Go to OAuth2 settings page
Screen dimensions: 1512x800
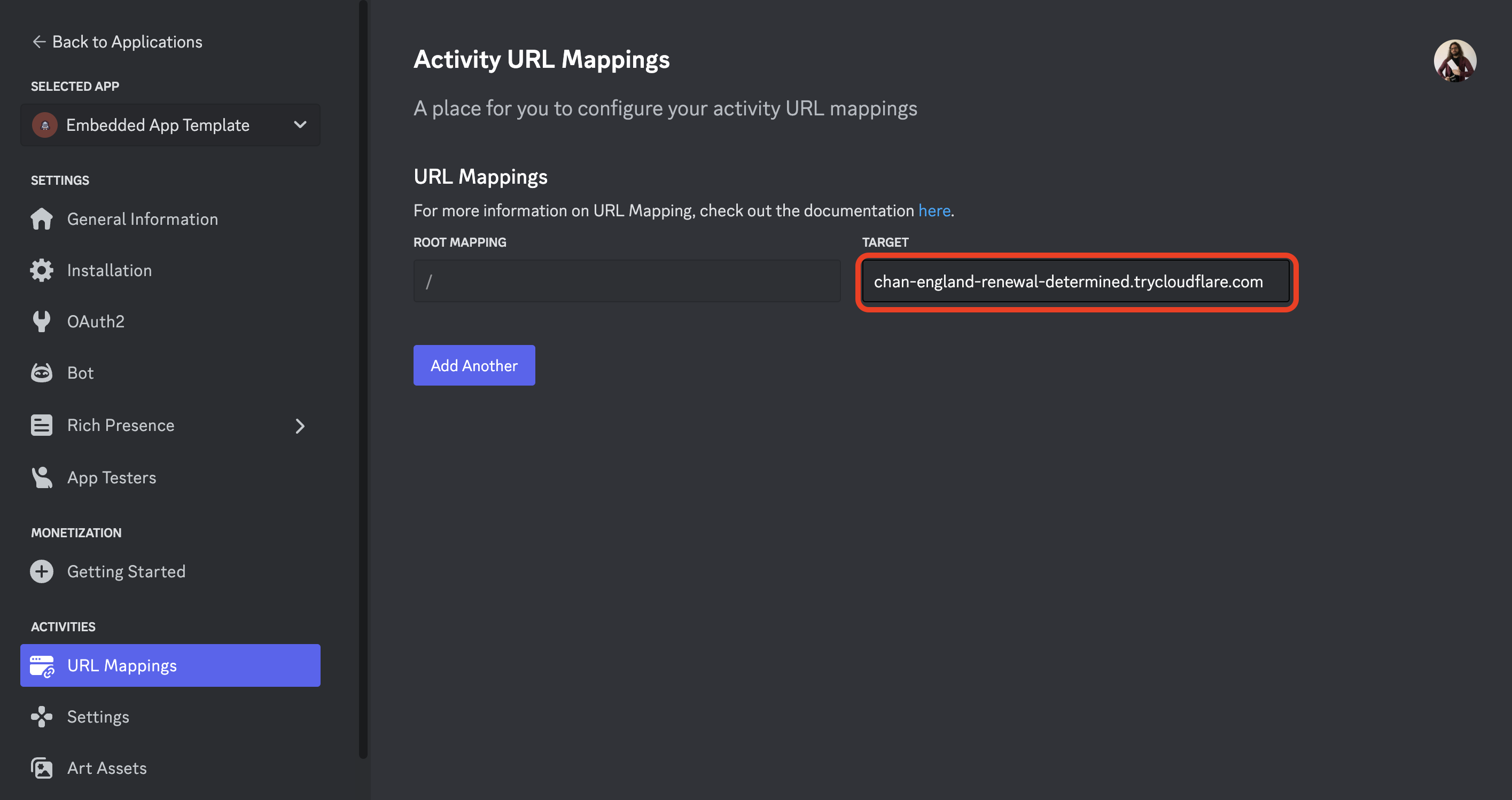96,321
